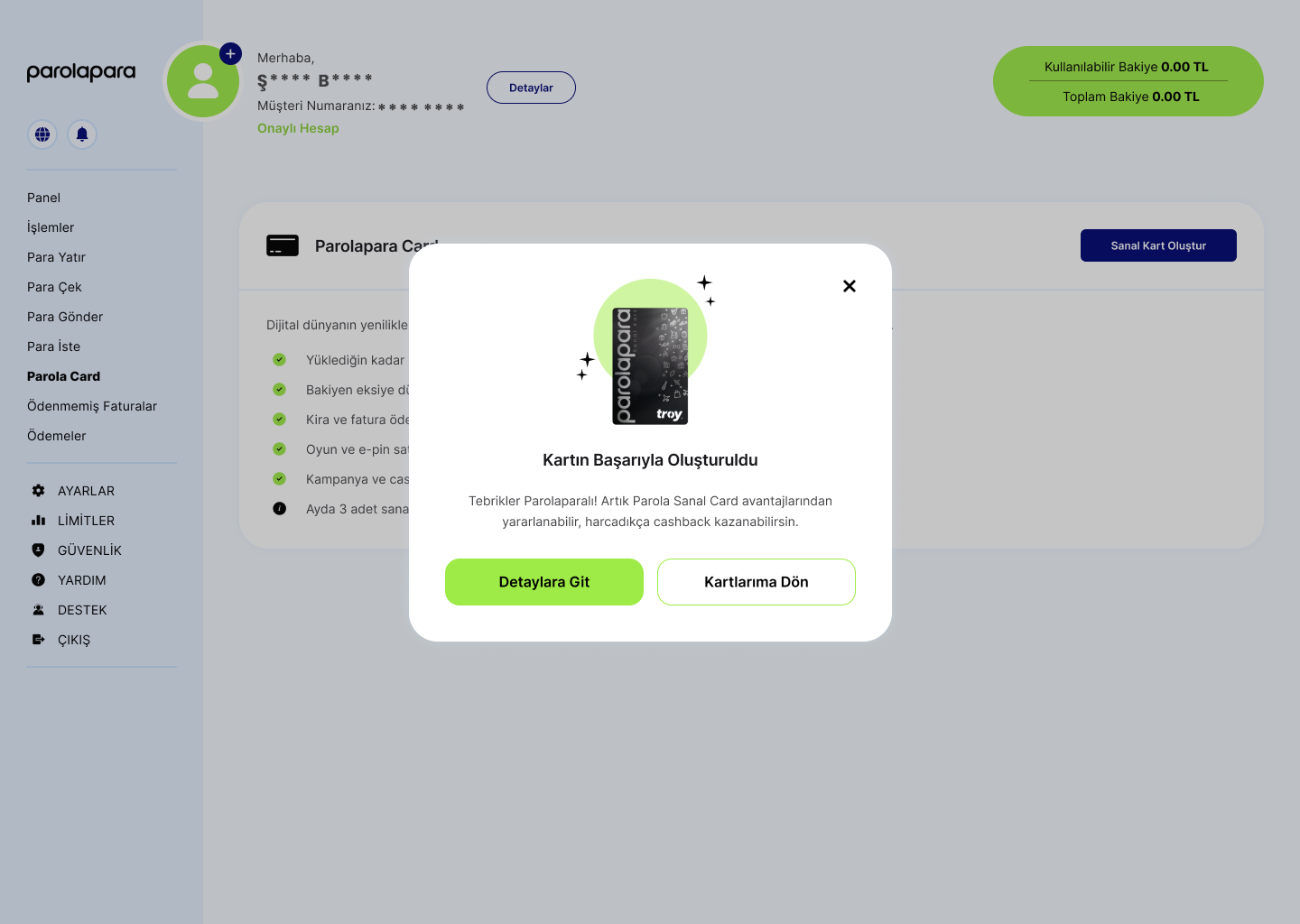Click the Müşteri Numaranız text

pos(316,106)
